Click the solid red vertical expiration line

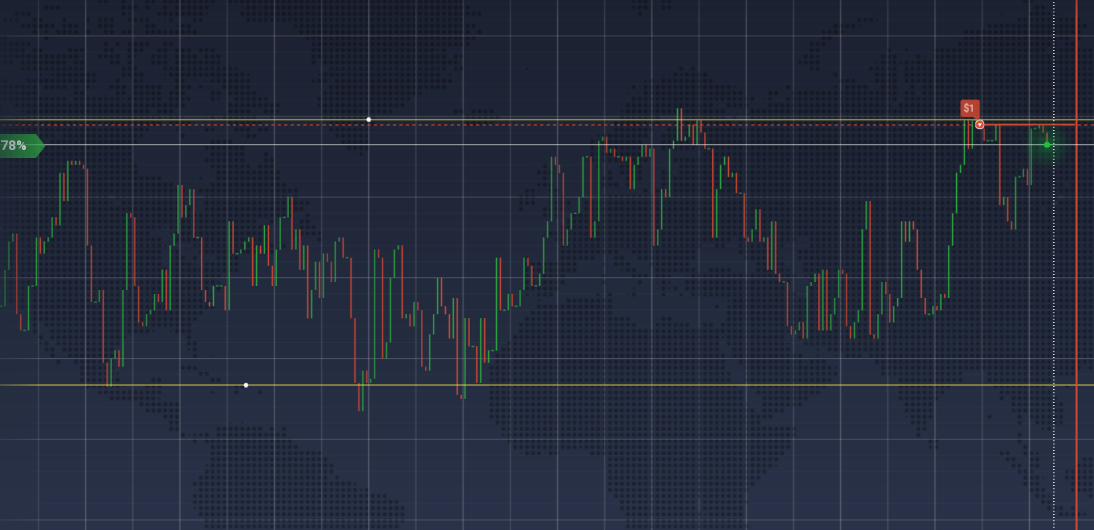[1076, 300]
